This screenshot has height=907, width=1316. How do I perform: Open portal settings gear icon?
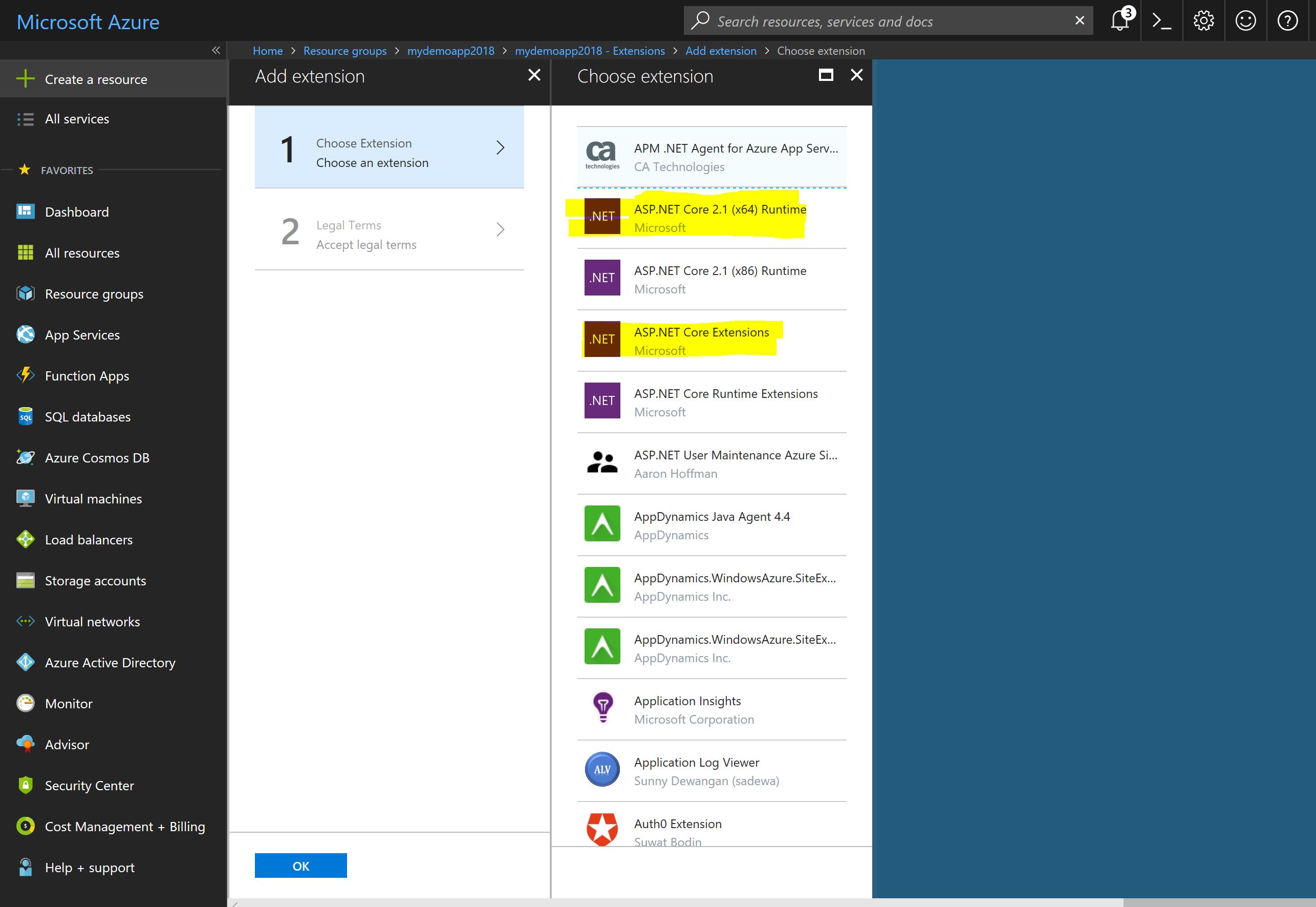click(x=1203, y=21)
